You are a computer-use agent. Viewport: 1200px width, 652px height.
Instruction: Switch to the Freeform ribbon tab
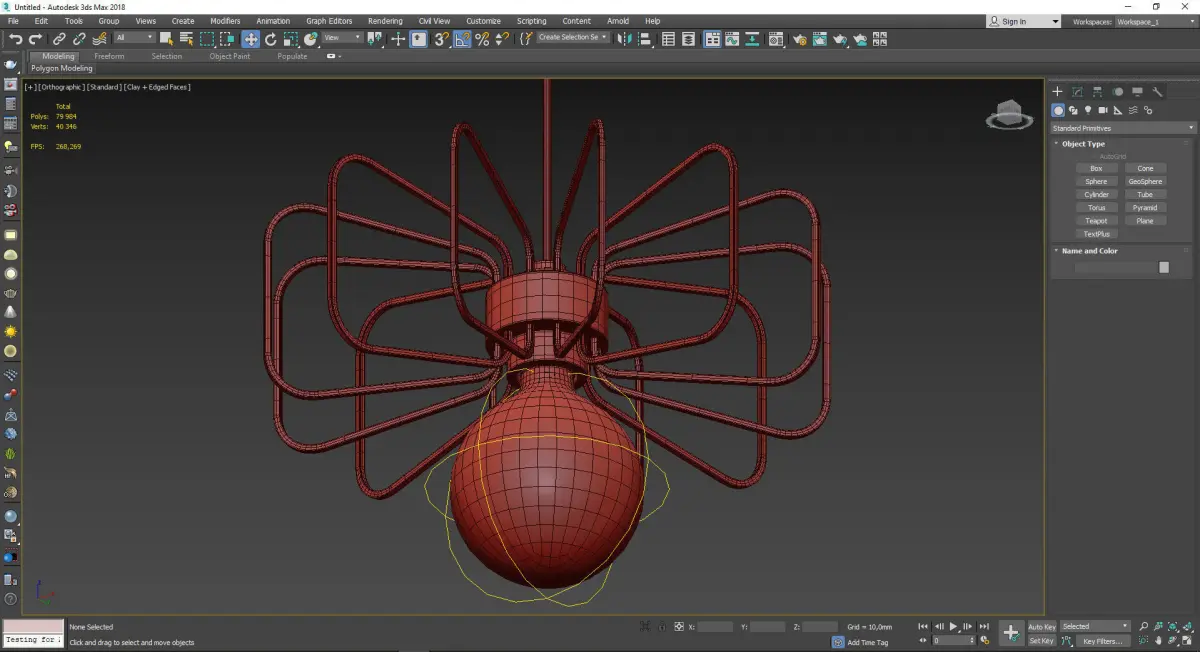click(x=109, y=56)
